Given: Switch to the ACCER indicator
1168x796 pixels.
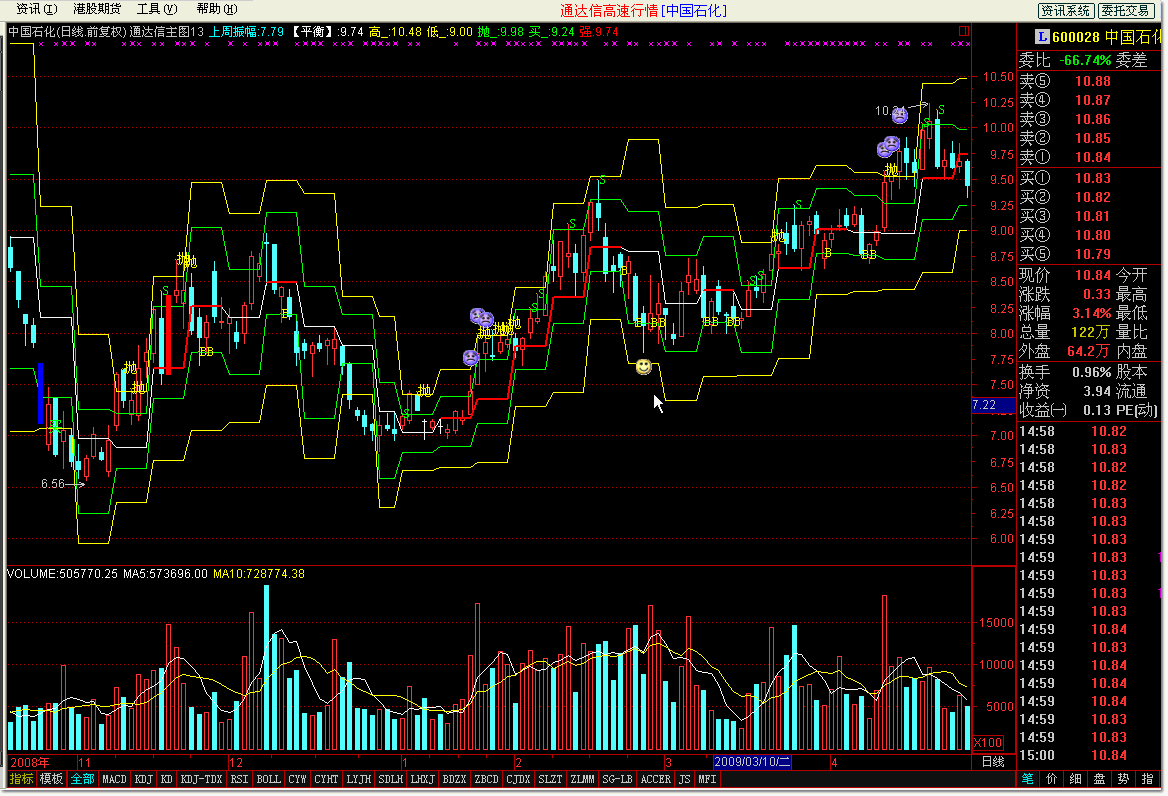Looking at the screenshot, I should pos(656,779).
